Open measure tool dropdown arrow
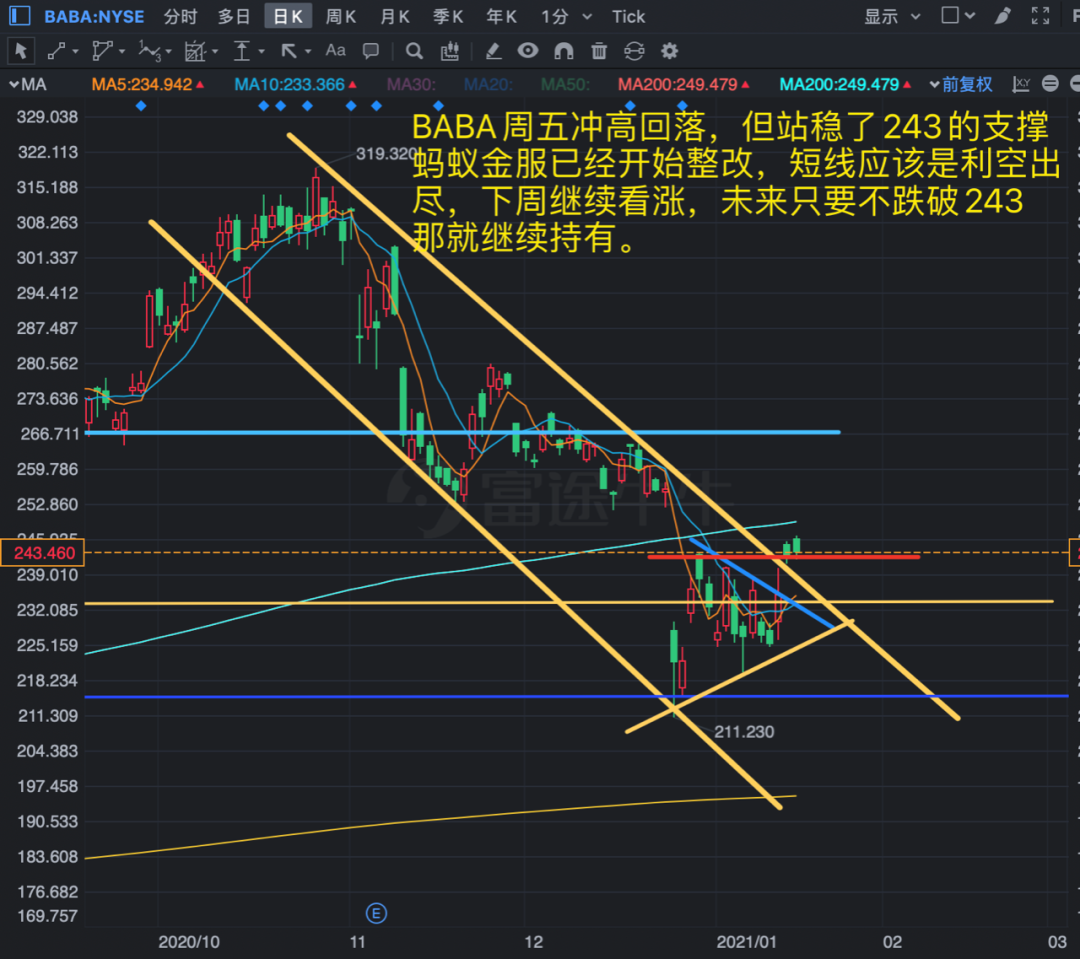Screen dimensions: 1080x959 click(261, 52)
